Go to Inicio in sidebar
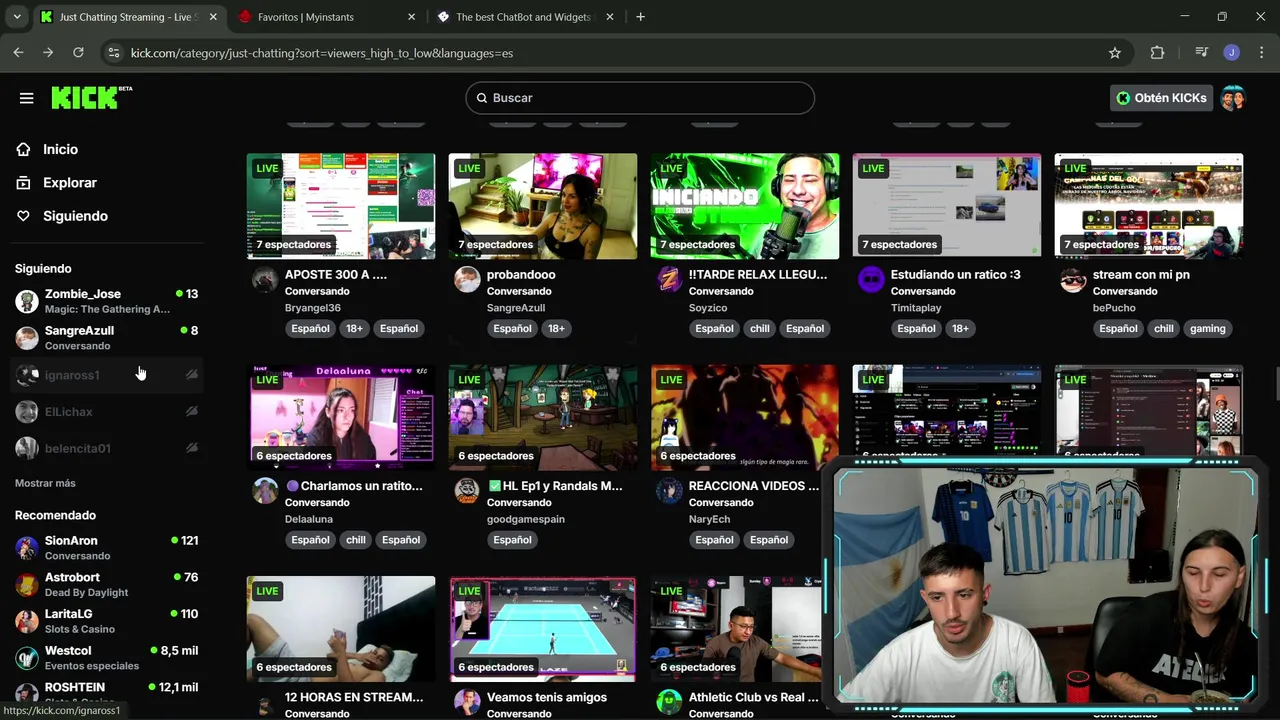The height and width of the screenshot is (720, 1280). coord(60,149)
